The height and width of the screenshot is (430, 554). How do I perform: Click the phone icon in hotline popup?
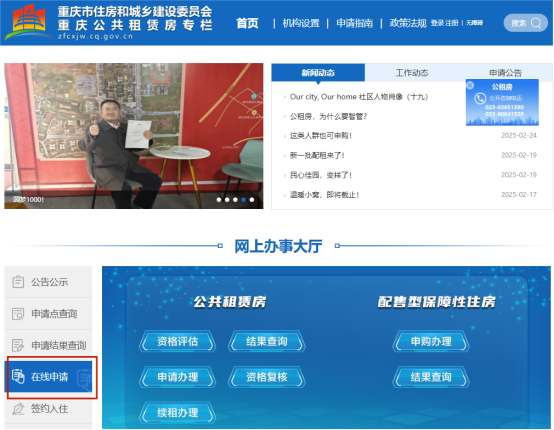click(x=480, y=98)
